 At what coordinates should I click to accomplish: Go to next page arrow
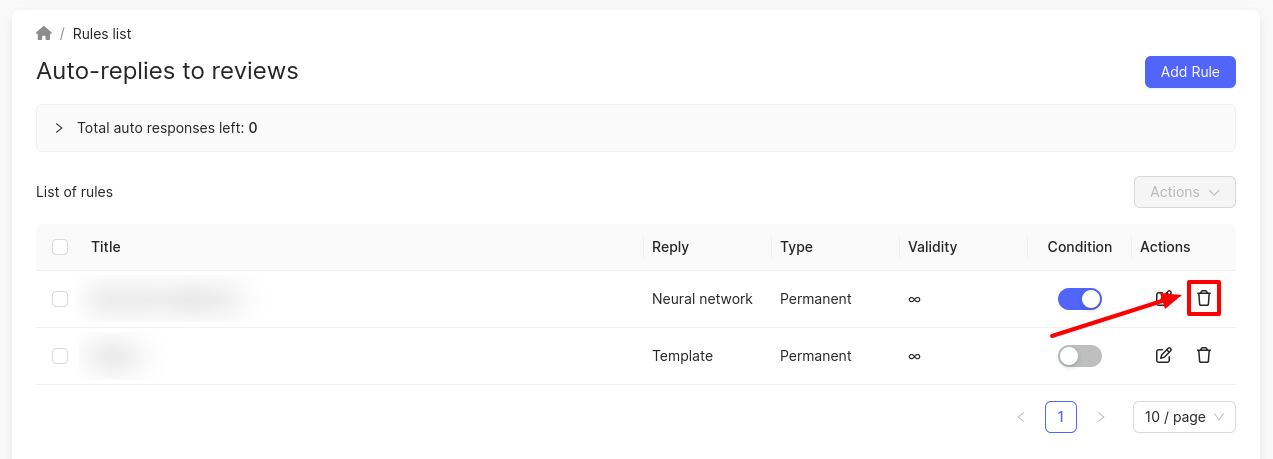pyautogui.click(x=1101, y=417)
